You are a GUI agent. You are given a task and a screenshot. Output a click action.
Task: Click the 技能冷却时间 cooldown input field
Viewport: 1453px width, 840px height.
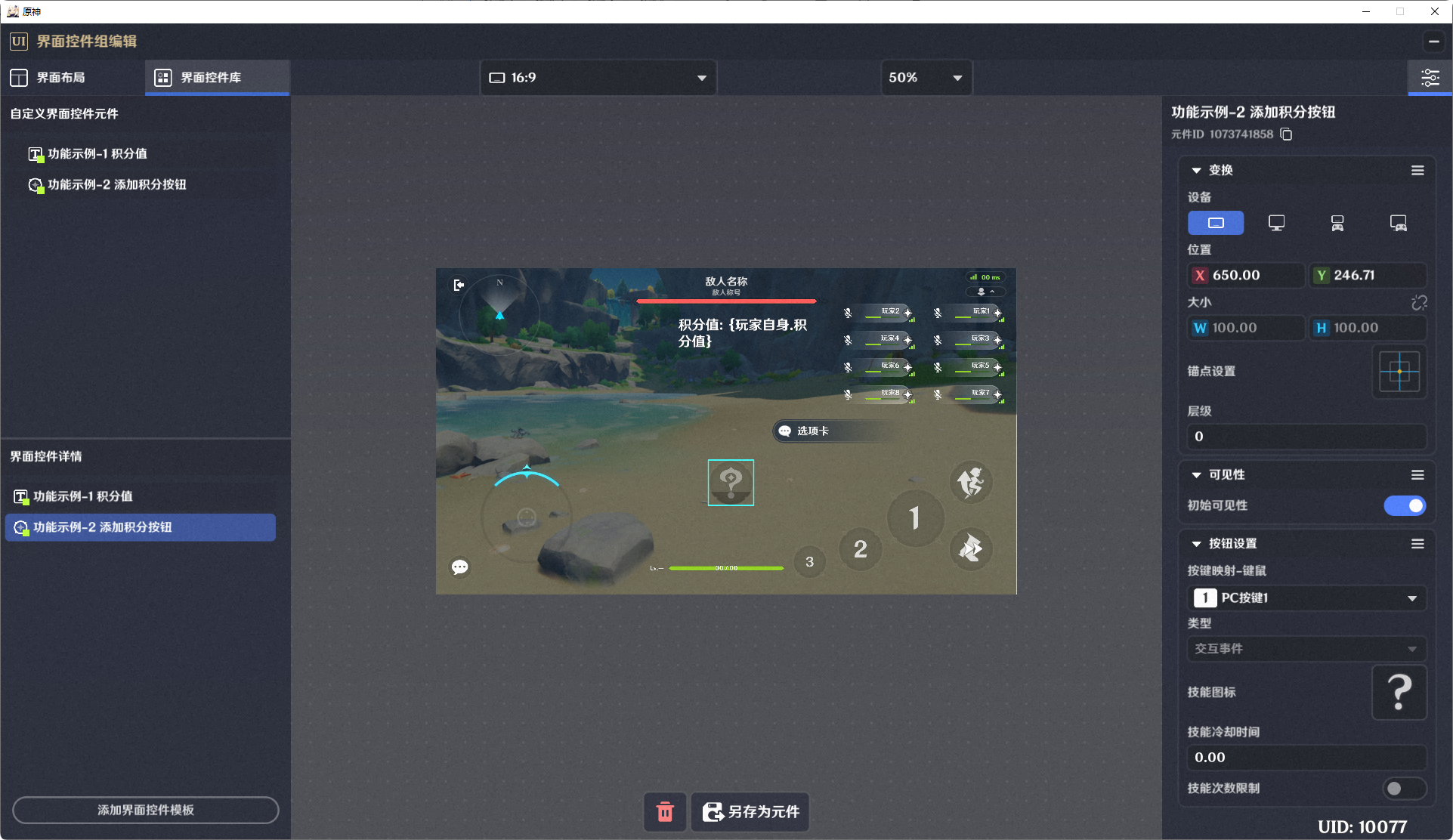1306,758
